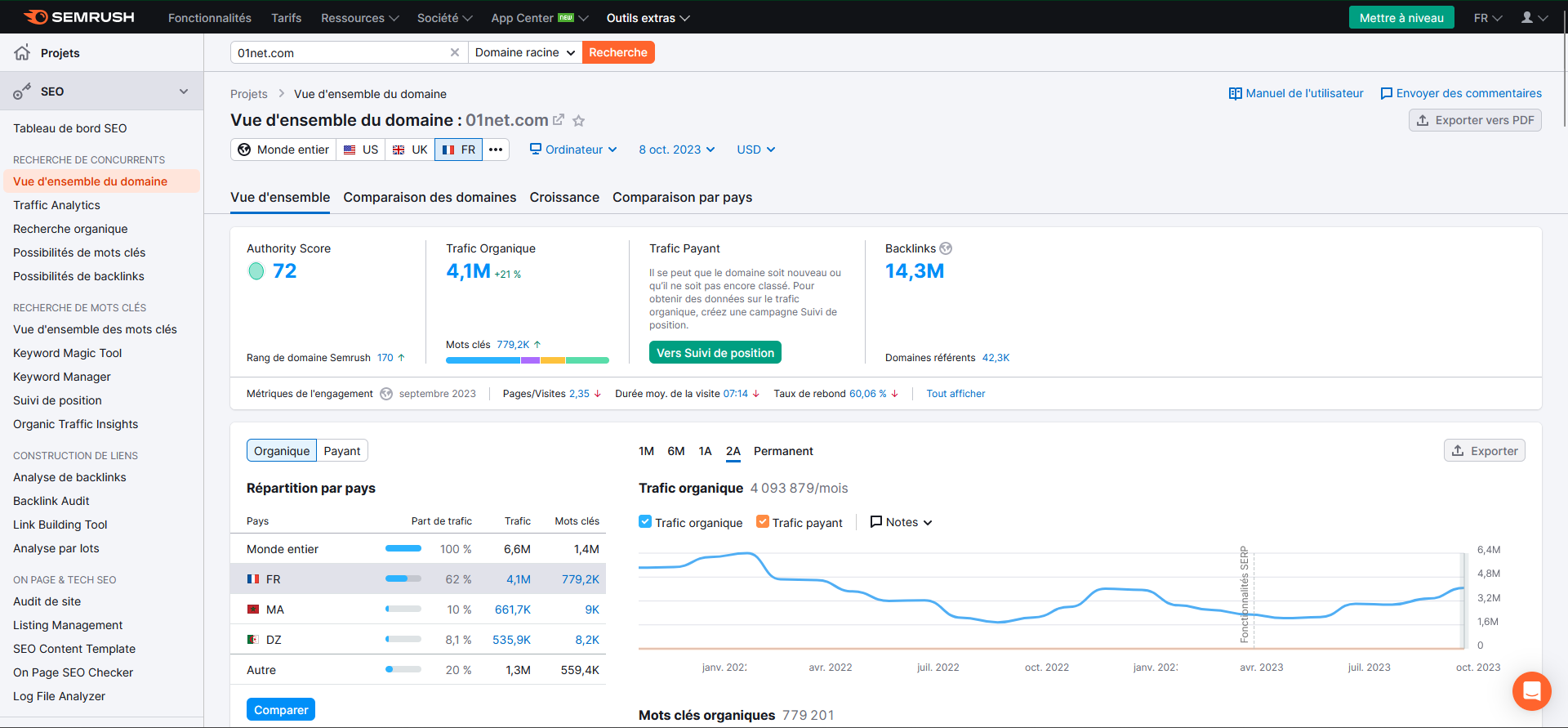Select the Organique toggle button
Screen dimensions: 1568x728
coord(282,451)
